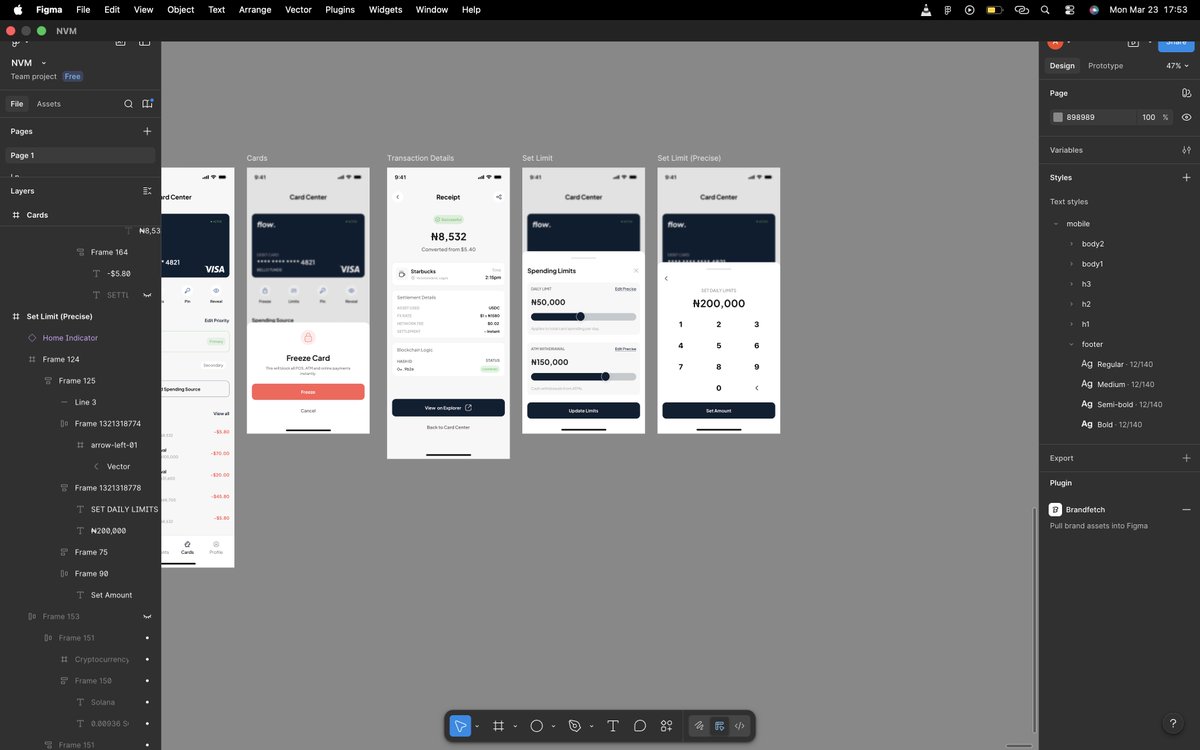This screenshot has width=1200, height=750.
Task: Open page color styles icon
Action: click(x=1186, y=93)
